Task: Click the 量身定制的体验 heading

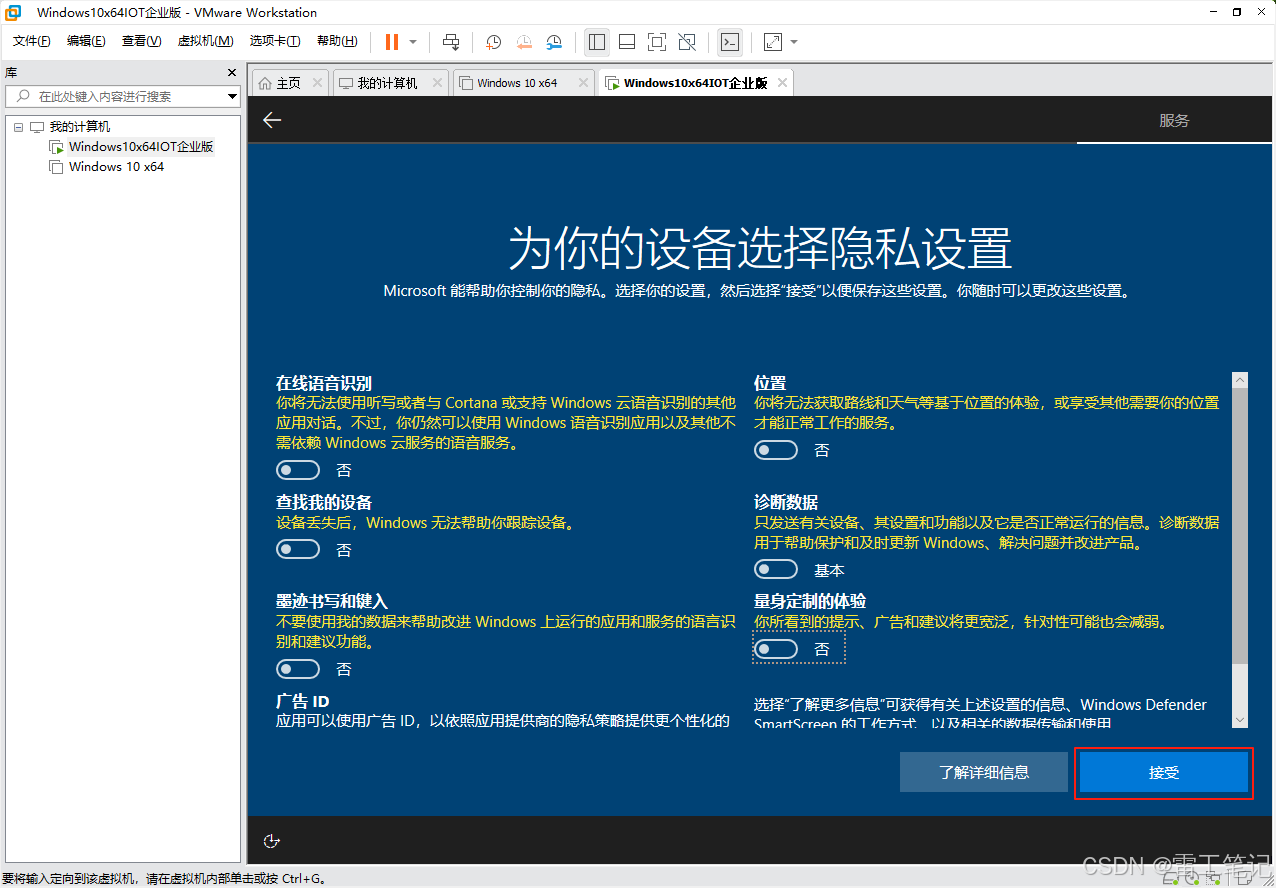Action: (x=810, y=601)
